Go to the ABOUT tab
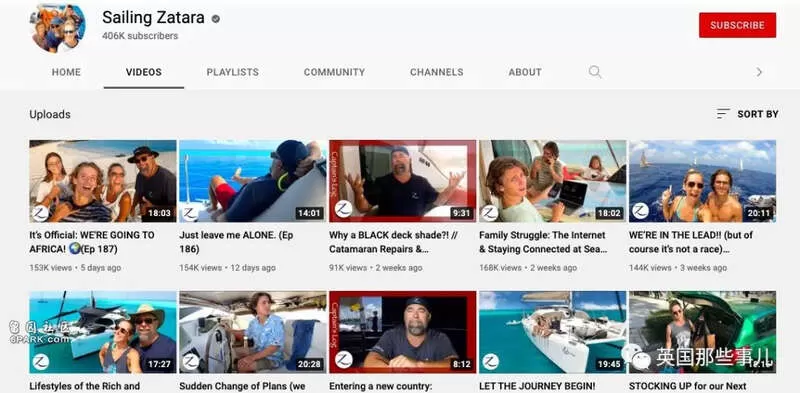The width and height of the screenshot is (800, 393). [x=525, y=72]
